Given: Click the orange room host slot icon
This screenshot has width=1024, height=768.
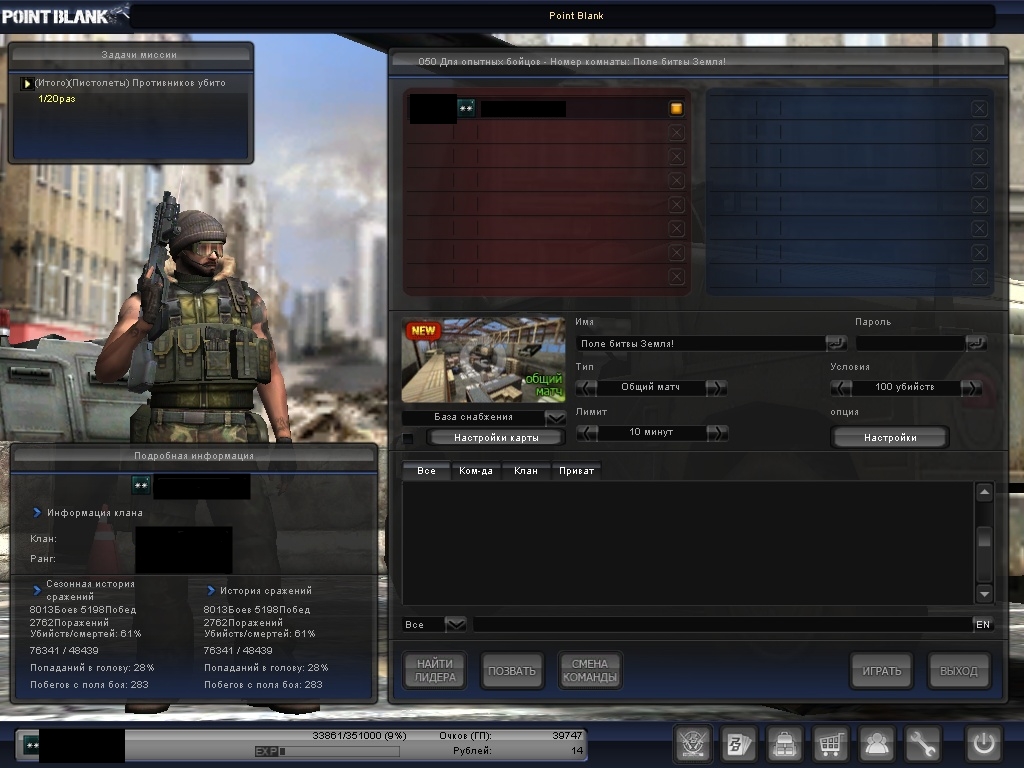Looking at the screenshot, I should (x=676, y=108).
